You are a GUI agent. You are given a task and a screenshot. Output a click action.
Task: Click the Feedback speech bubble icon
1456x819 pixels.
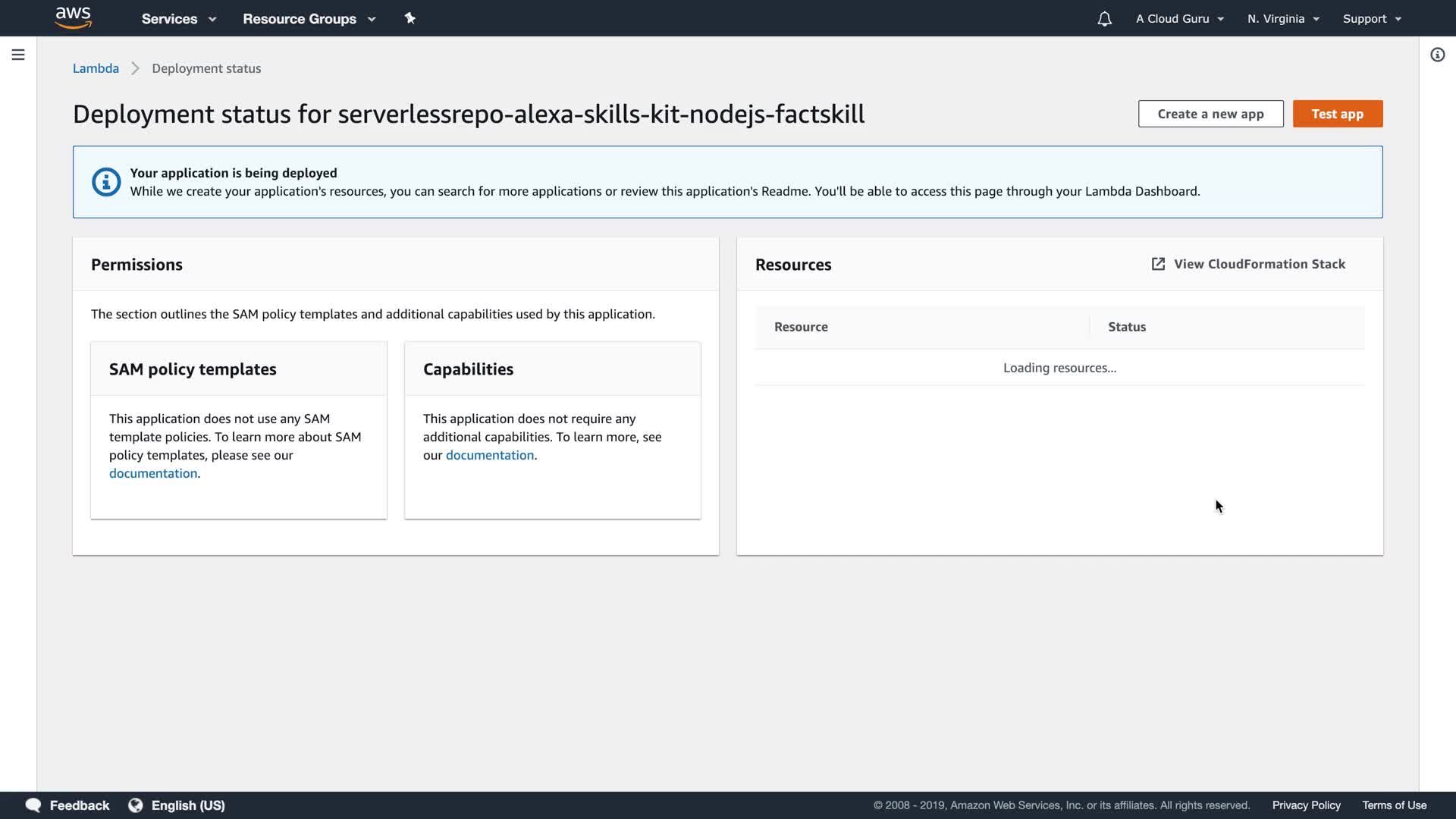pos(33,805)
